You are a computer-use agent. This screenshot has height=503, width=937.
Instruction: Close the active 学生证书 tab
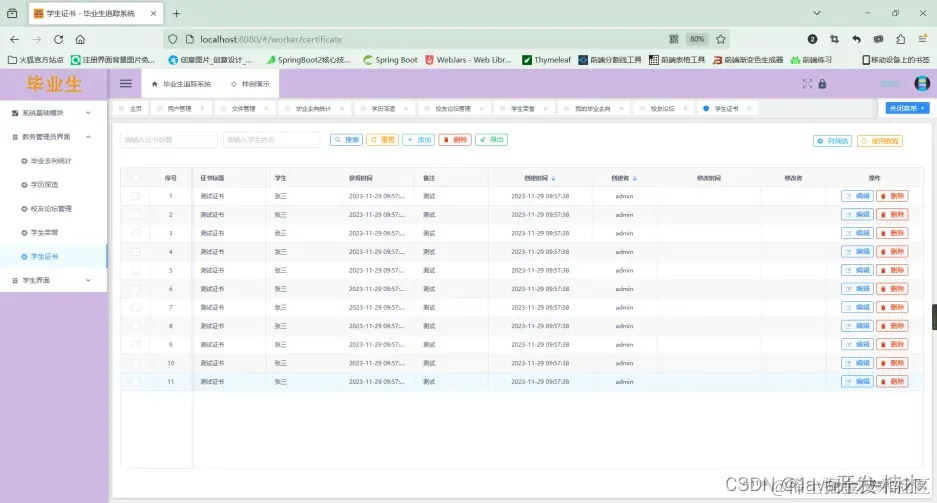(x=749, y=109)
